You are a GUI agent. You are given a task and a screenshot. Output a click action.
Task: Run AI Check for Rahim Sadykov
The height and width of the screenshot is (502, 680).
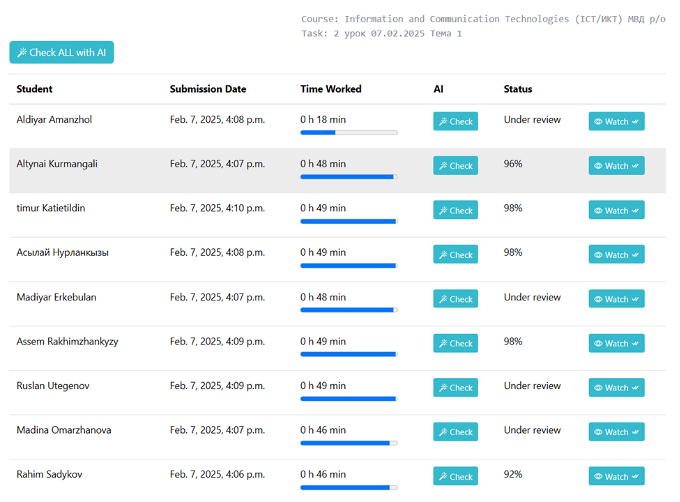coord(455,476)
